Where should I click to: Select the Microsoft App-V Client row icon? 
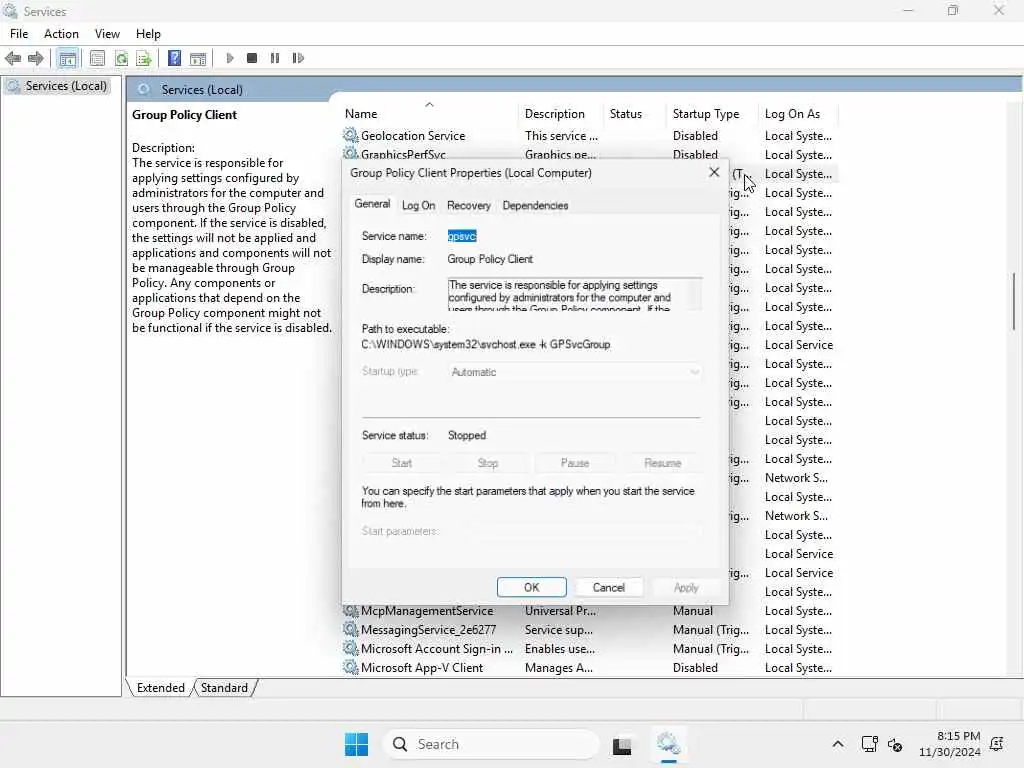351,667
